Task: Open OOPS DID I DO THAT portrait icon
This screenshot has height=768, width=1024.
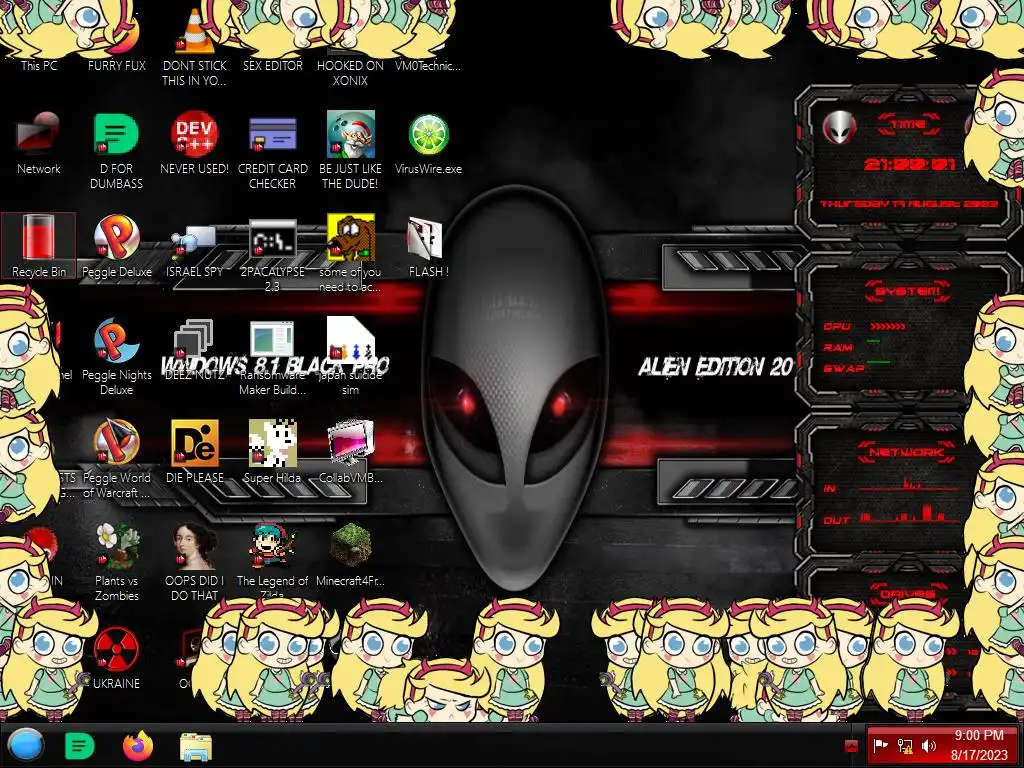Action: 195,562
